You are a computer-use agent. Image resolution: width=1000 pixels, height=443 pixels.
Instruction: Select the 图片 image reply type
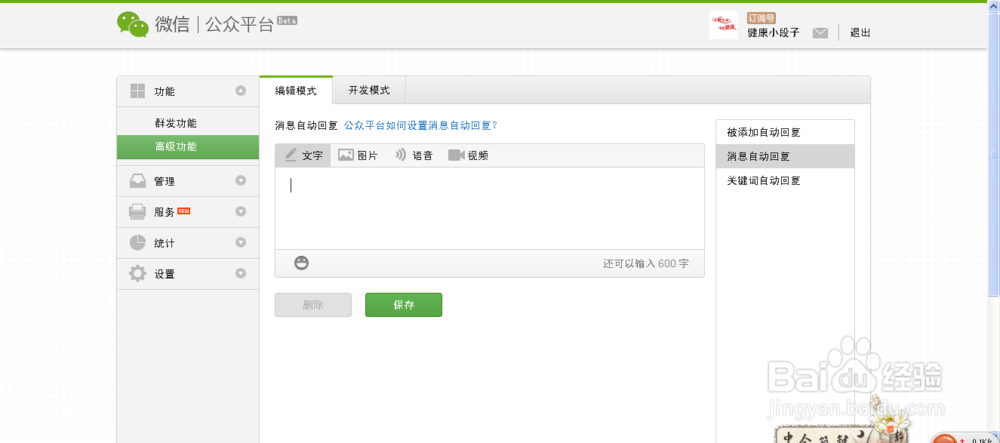click(358, 156)
